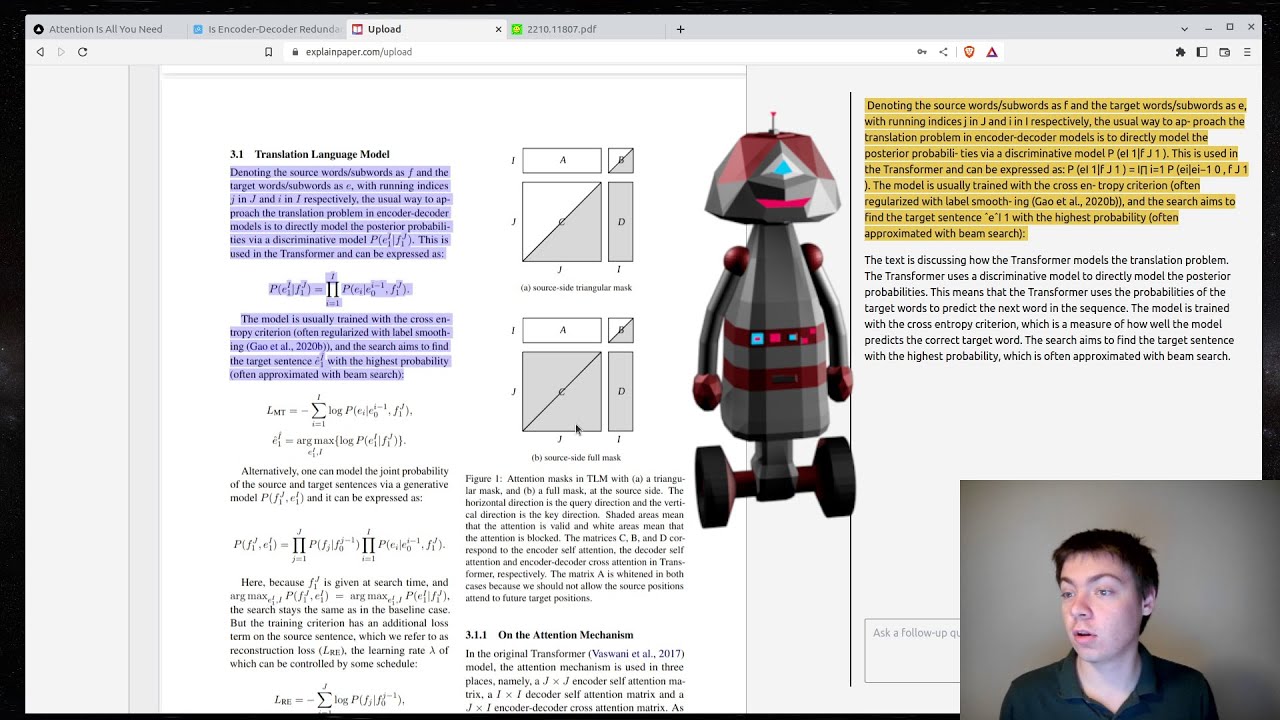Open the Brave Wallet icon
The image size is (1280, 720).
click(1224, 52)
